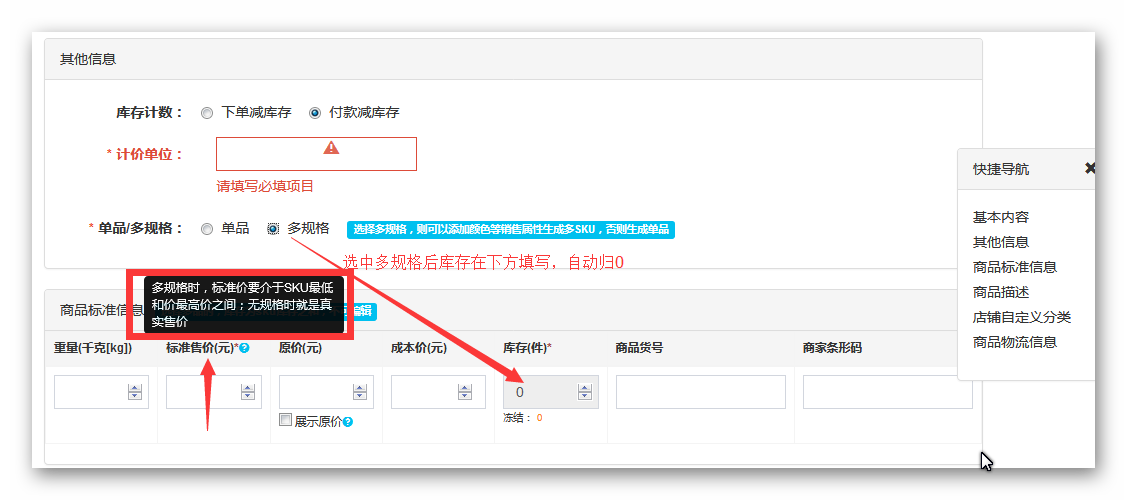1127x500 pixels.
Task: Click the 商家条形码 input field
Action: [x=888, y=392]
